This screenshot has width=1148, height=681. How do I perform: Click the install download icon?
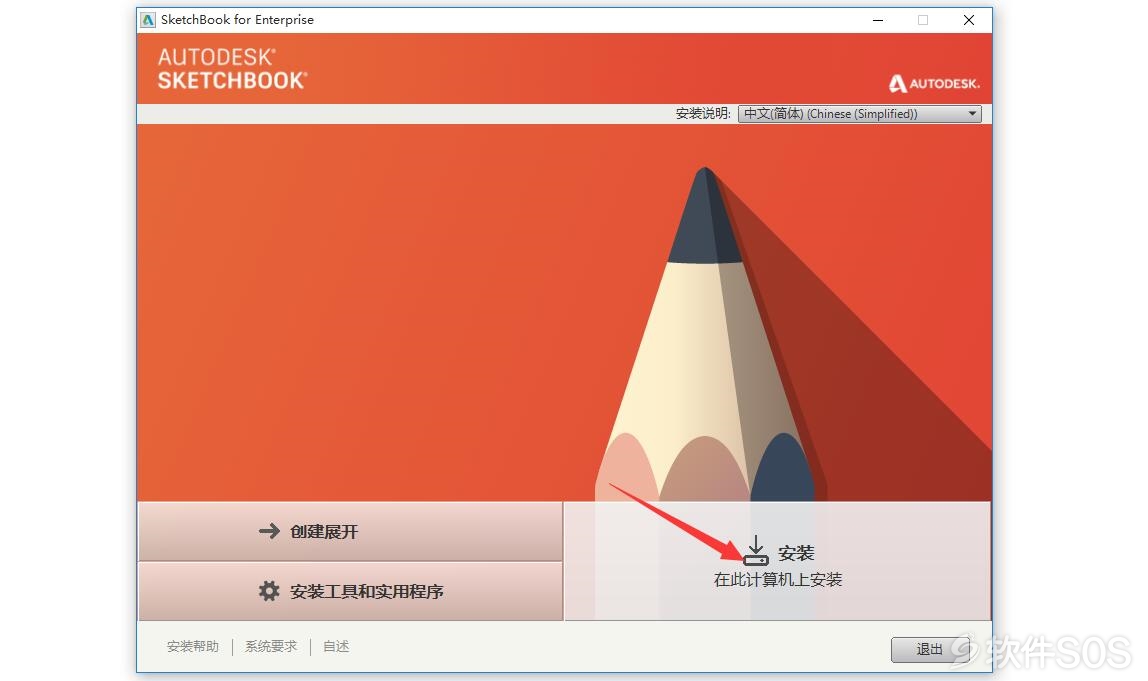pyautogui.click(x=756, y=551)
